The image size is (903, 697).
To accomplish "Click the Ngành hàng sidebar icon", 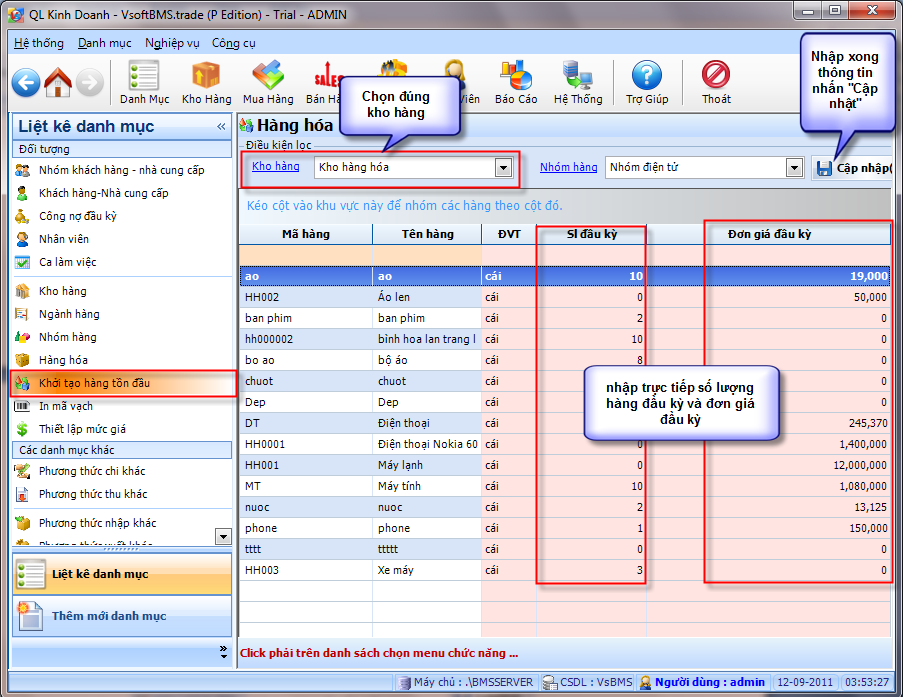I will pos(22,314).
